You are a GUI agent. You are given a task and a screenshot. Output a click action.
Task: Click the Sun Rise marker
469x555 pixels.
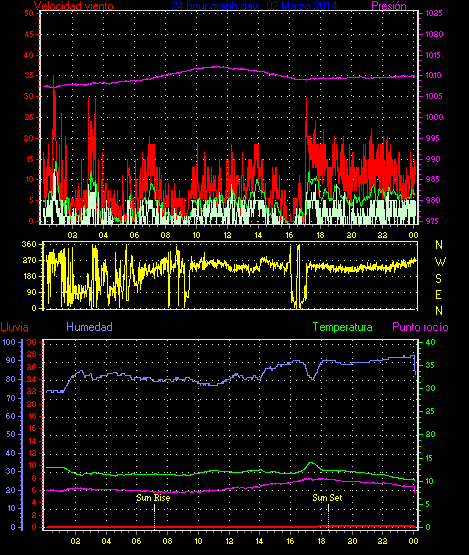click(x=153, y=498)
